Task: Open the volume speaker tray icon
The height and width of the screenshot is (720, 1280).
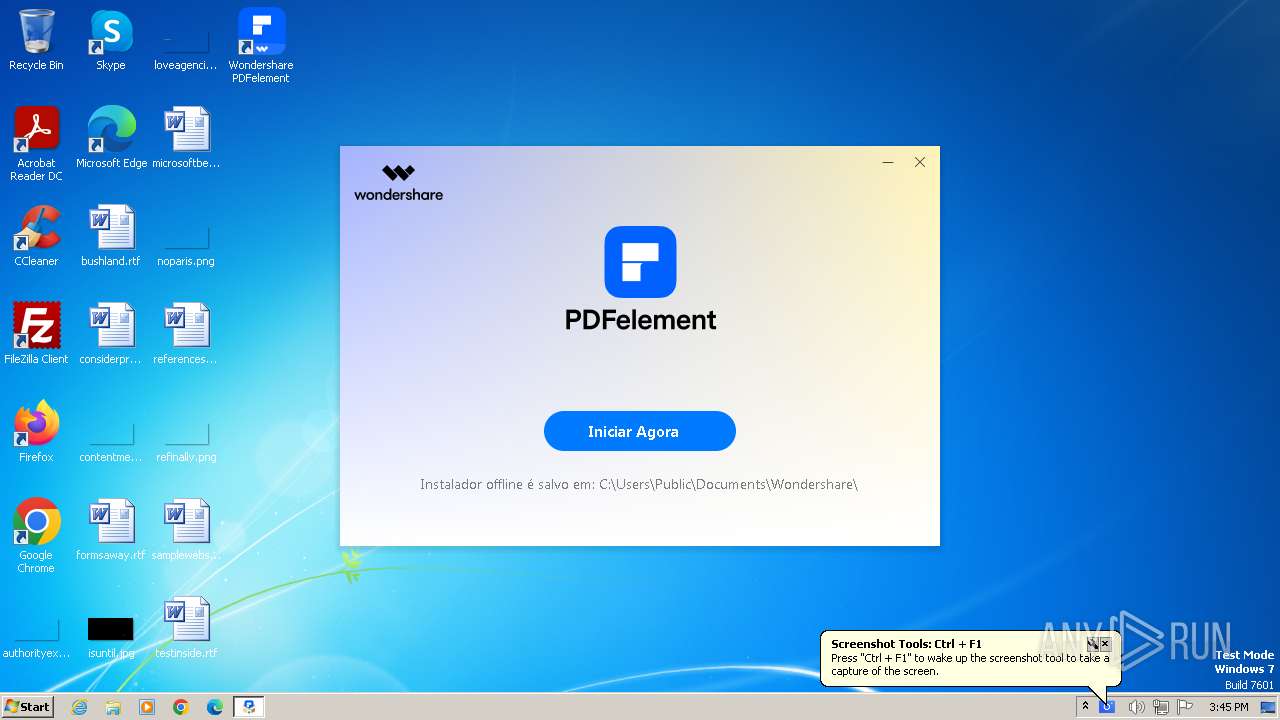Action: [1136, 707]
